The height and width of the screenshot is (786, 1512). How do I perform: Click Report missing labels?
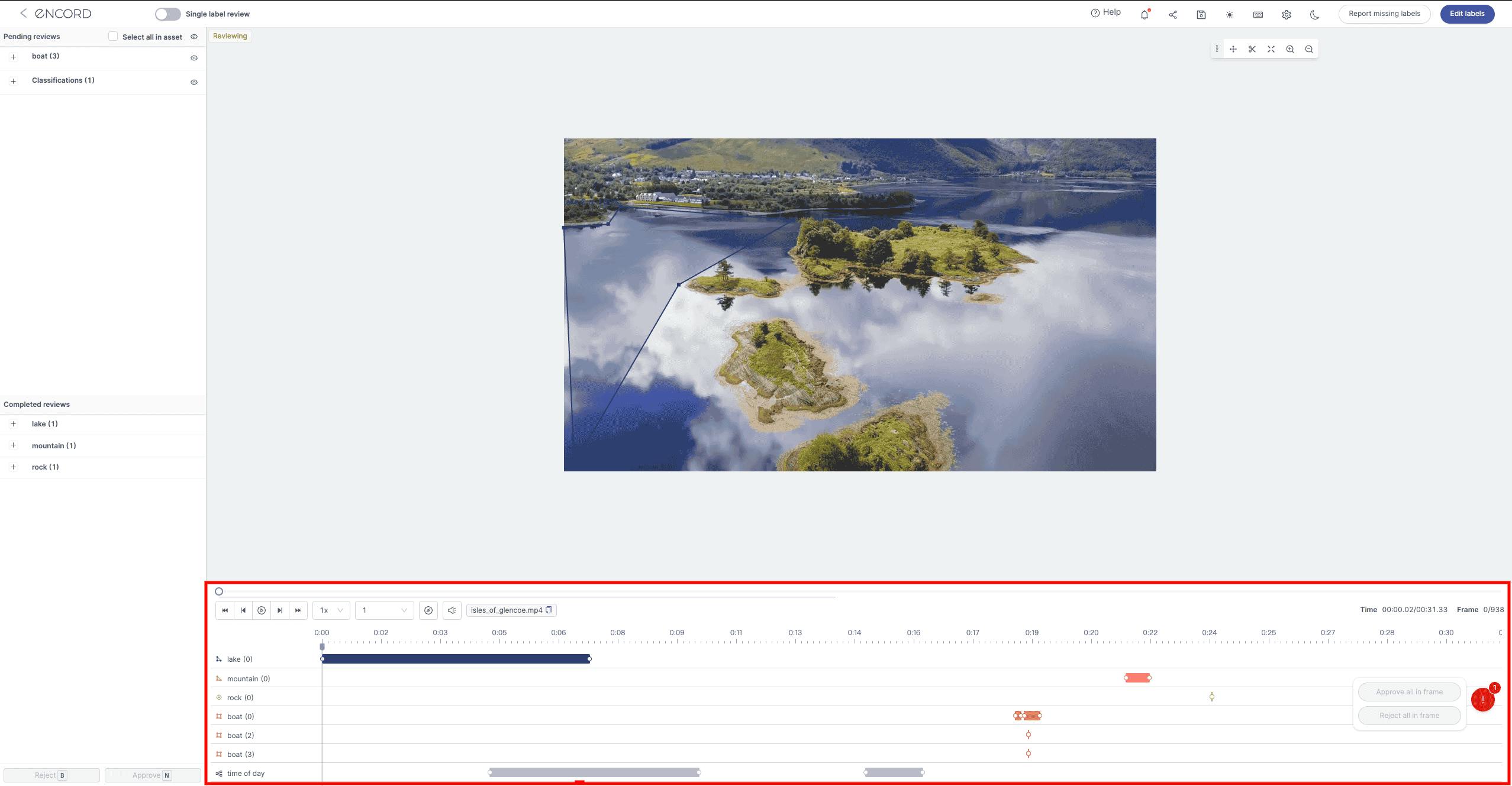pyautogui.click(x=1384, y=14)
